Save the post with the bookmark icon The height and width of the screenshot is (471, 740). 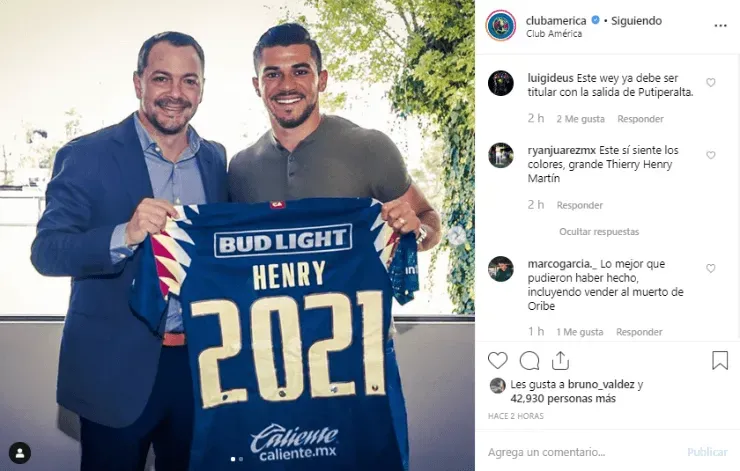tap(720, 361)
